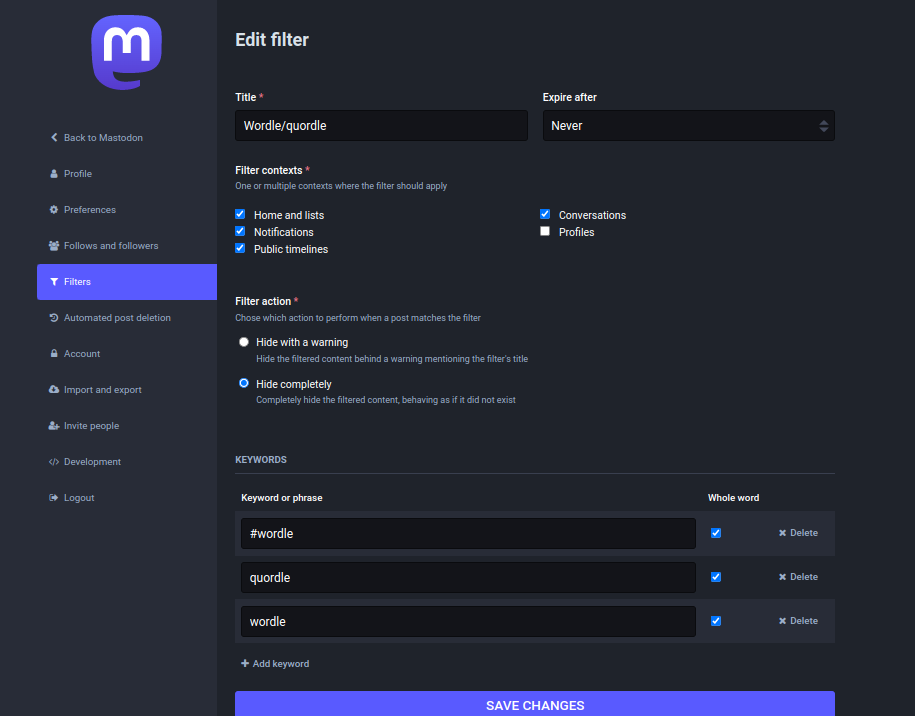Click Add keyword link

pos(275,663)
